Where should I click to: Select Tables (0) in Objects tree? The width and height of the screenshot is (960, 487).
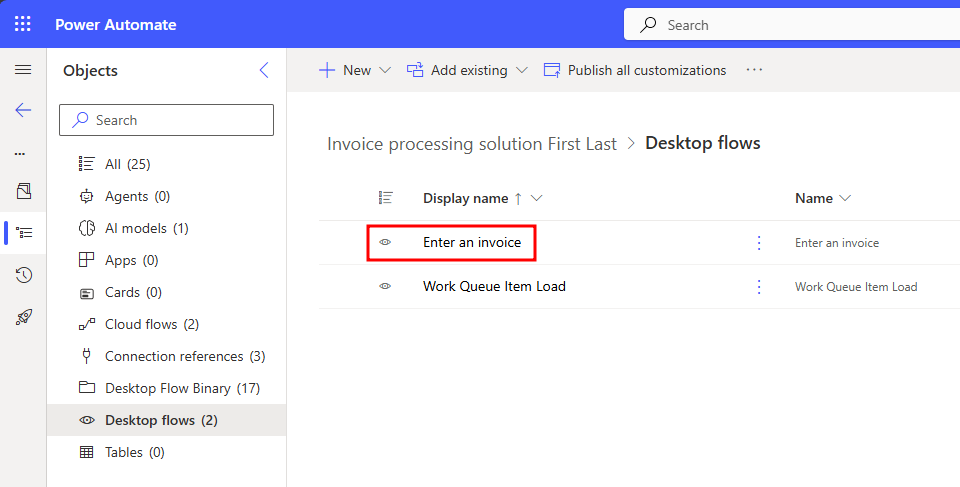tap(167, 452)
